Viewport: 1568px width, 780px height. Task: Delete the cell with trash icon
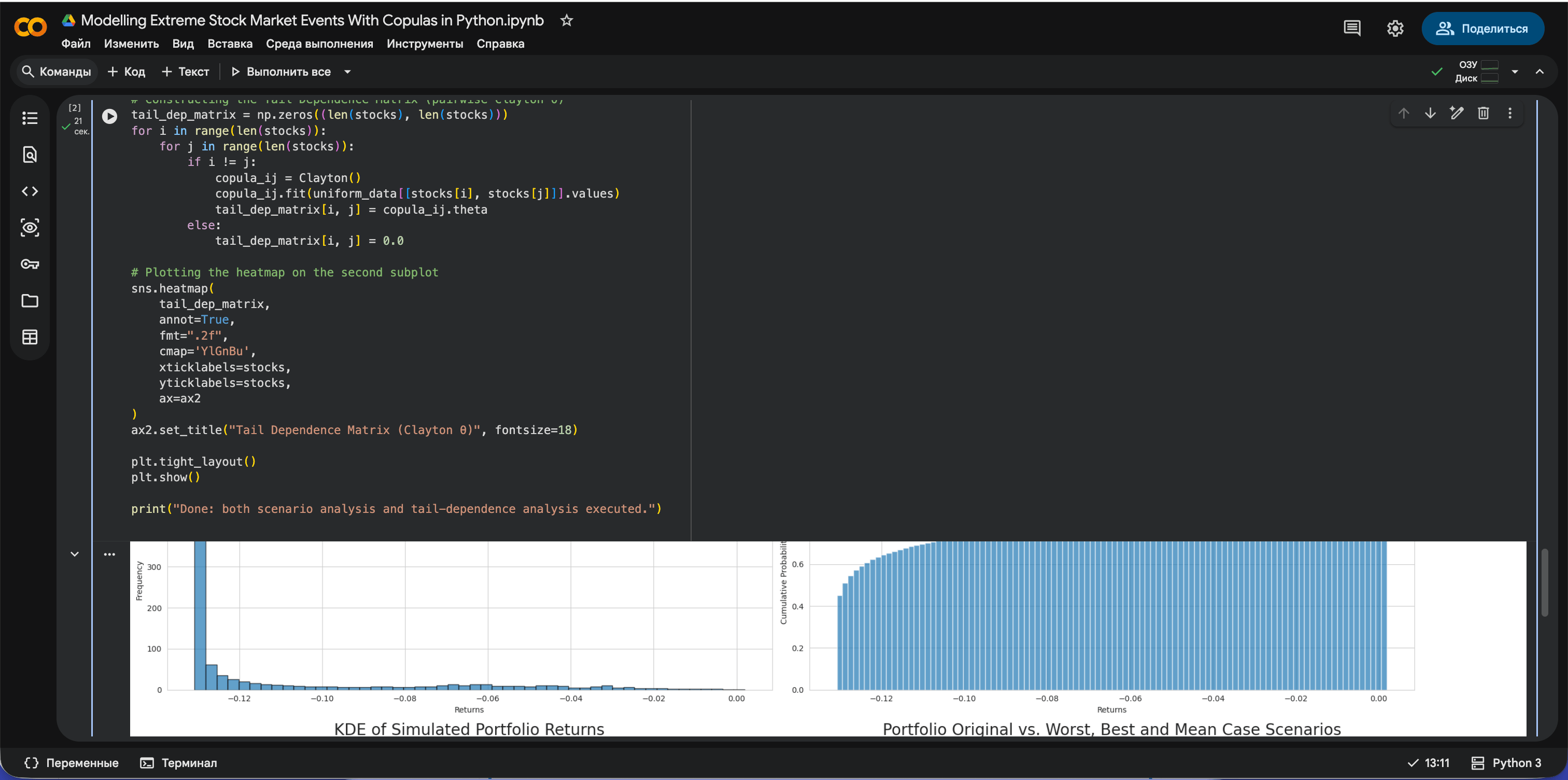[x=1483, y=113]
